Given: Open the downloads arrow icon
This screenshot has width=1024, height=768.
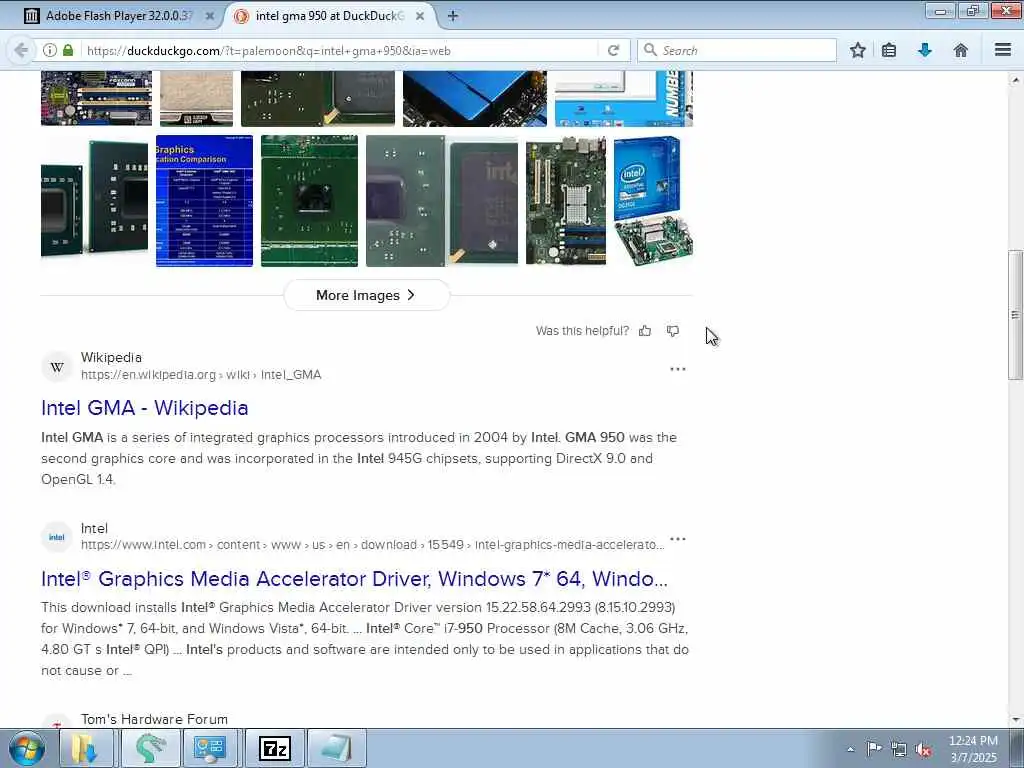Looking at the screenshot, I should [x=925, y=50].
